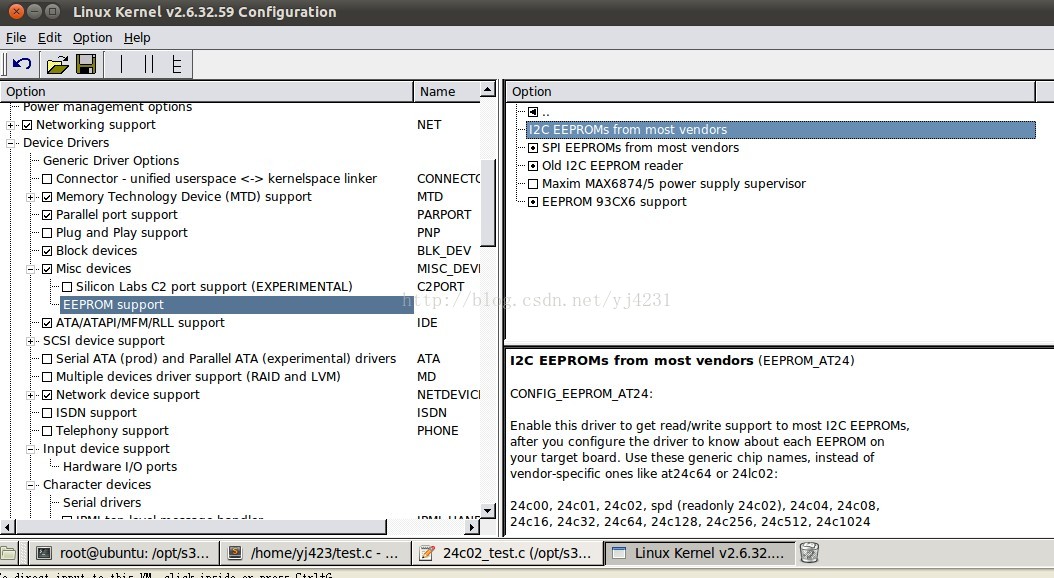
Task: Enable Serial ATA and Parallel ATA drivers checkbox
Action: [47, 359]
